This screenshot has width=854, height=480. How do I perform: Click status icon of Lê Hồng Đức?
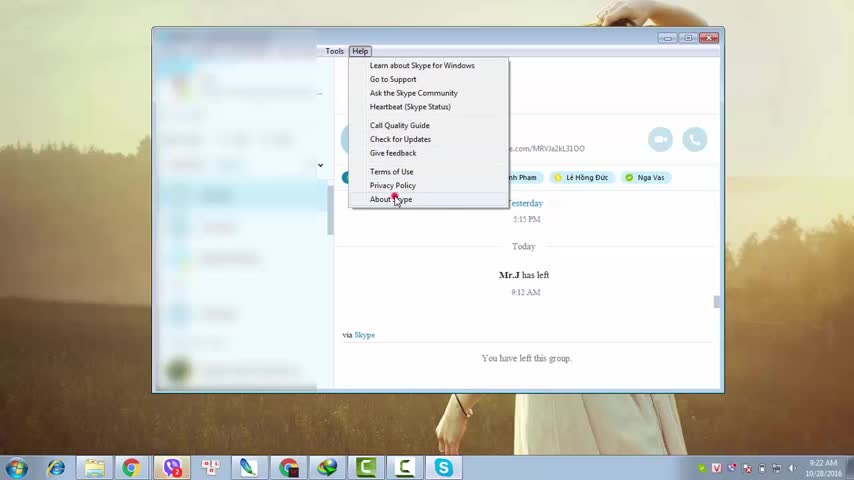[x=558, y=178]
